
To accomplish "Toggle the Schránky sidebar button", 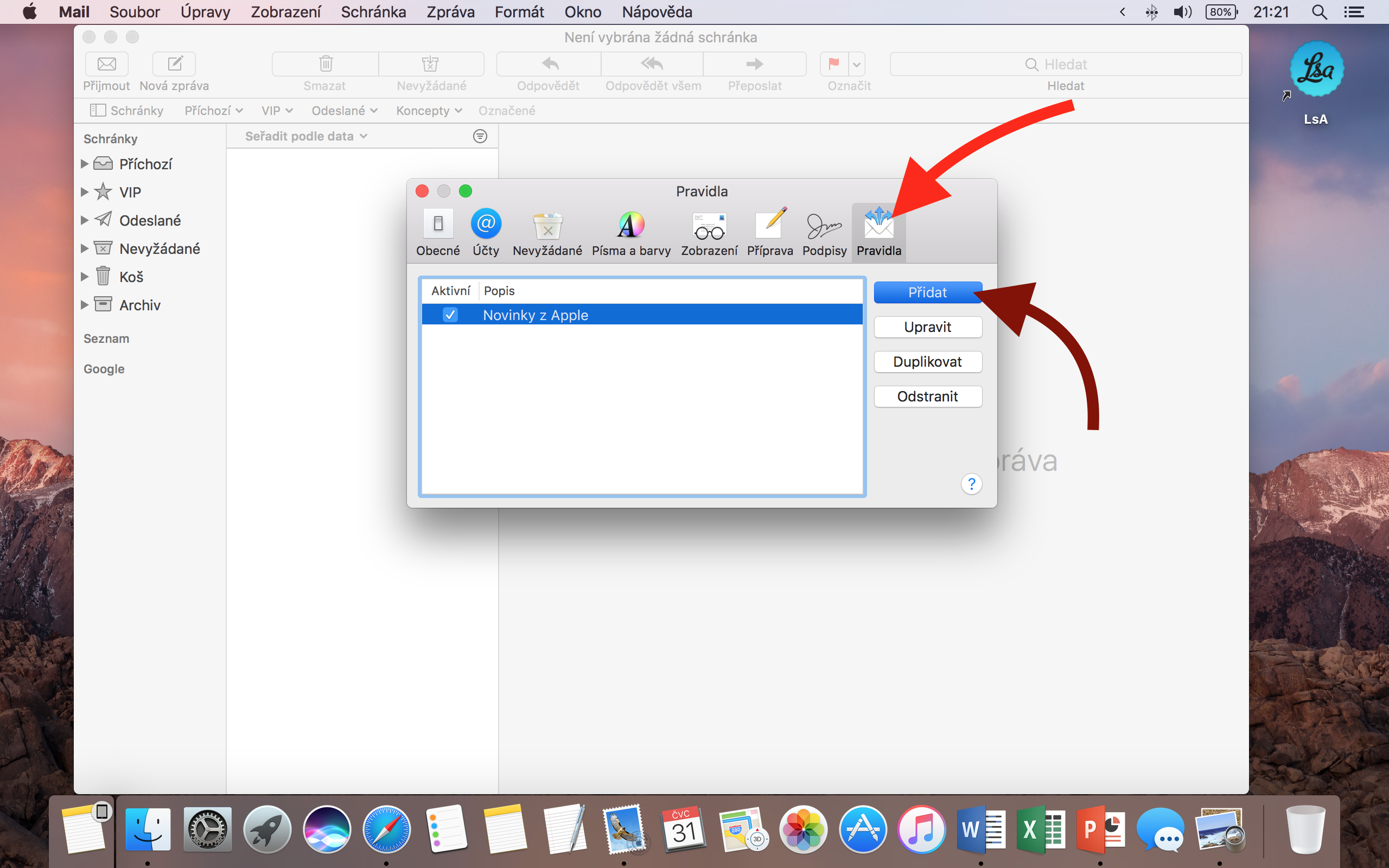I will 127,110.
